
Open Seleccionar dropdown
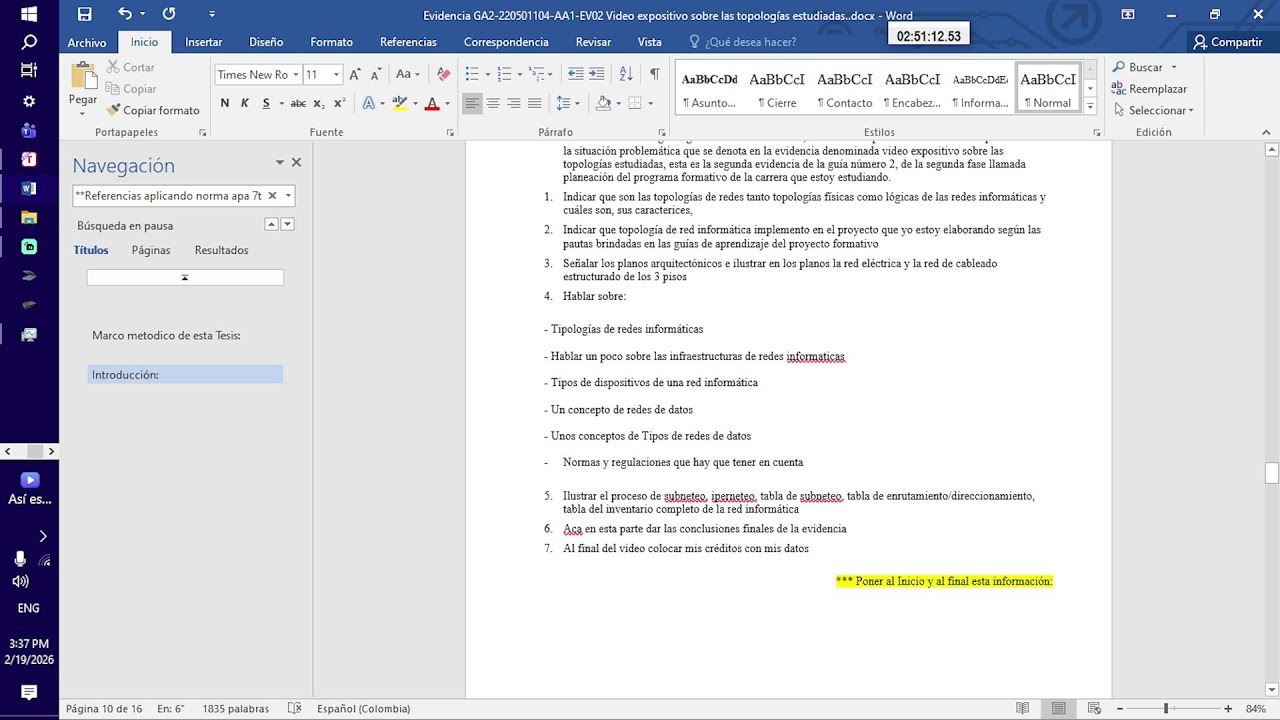tap(1154, 110)
